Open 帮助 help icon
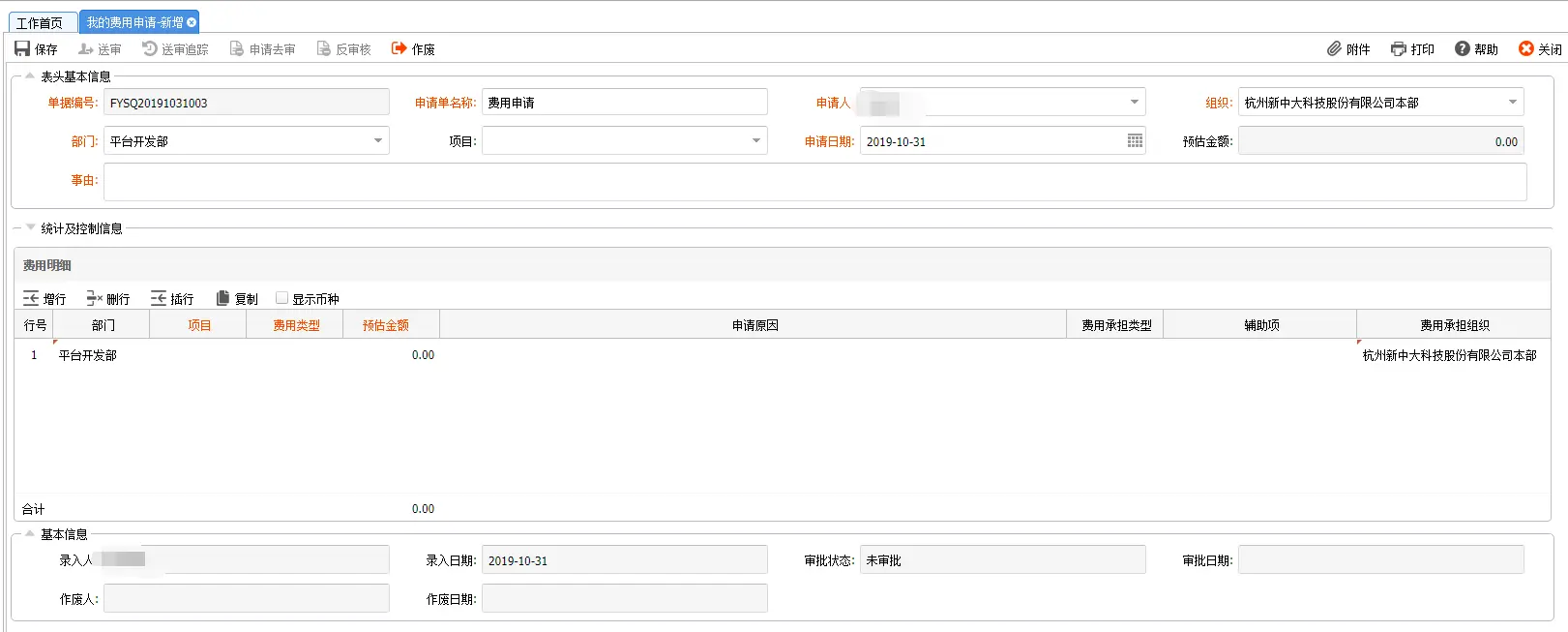1568x632 pixels. click(1463, 48)
